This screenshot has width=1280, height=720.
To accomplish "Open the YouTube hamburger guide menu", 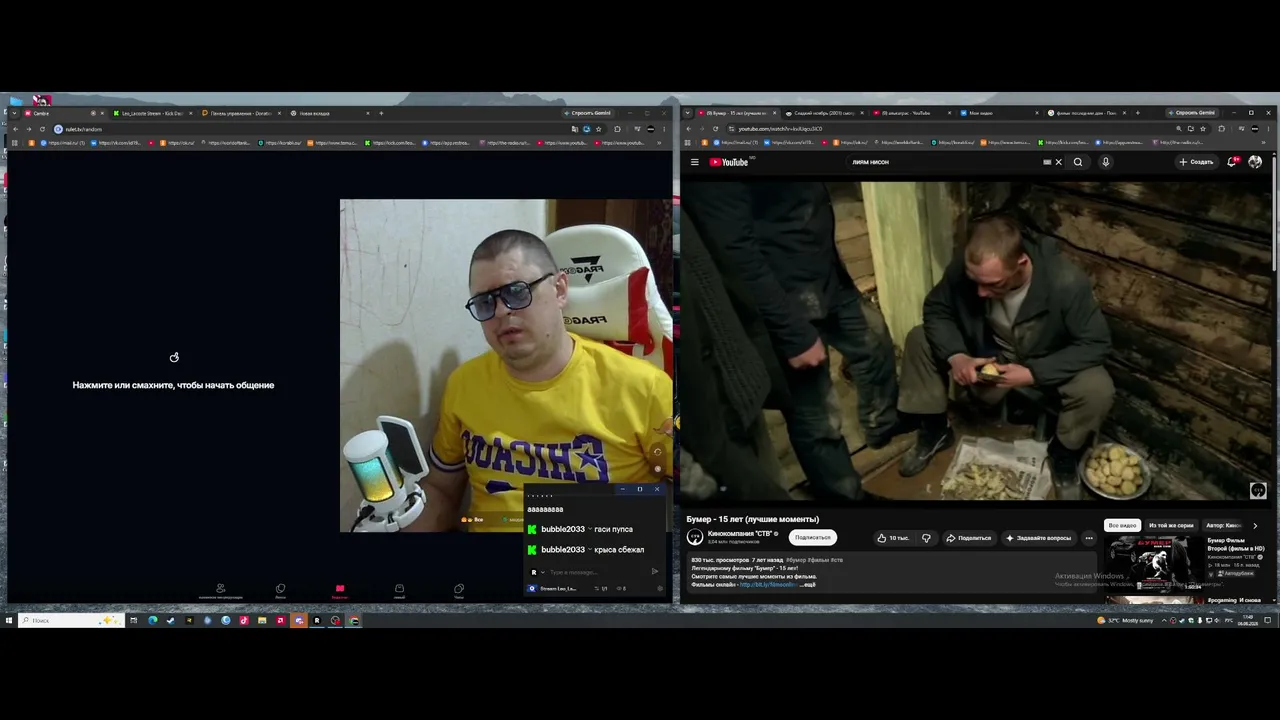I will tap(695, 162).
